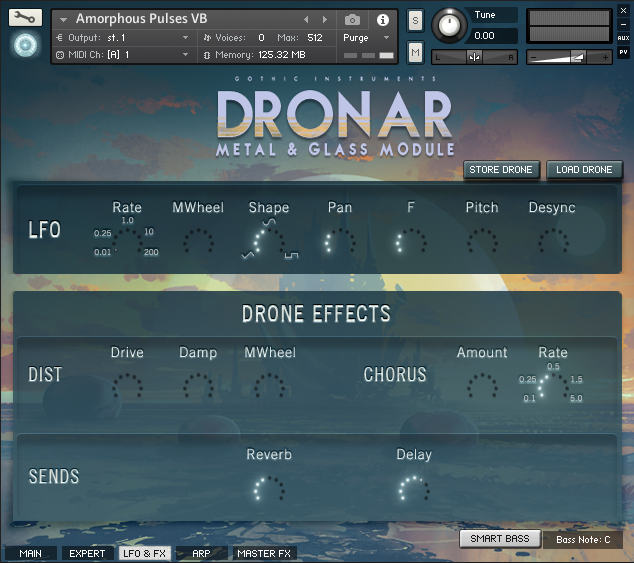Click the Max voices value 512
This screenshot has width=634, height=563.
(315, 38)
